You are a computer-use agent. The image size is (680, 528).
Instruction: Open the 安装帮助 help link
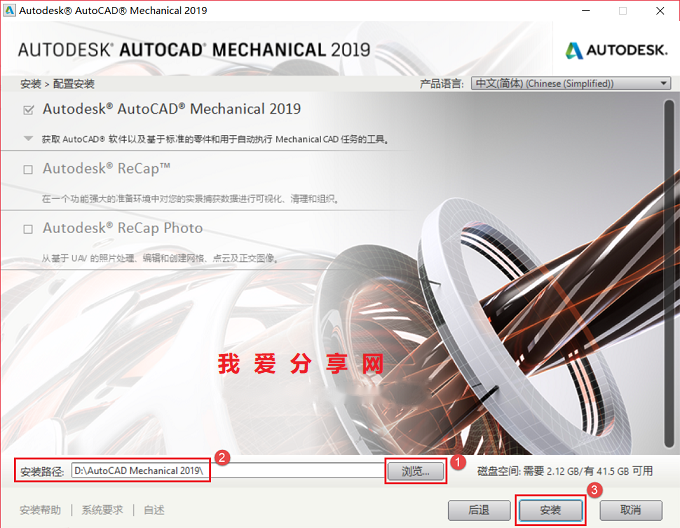coord(40,510)
